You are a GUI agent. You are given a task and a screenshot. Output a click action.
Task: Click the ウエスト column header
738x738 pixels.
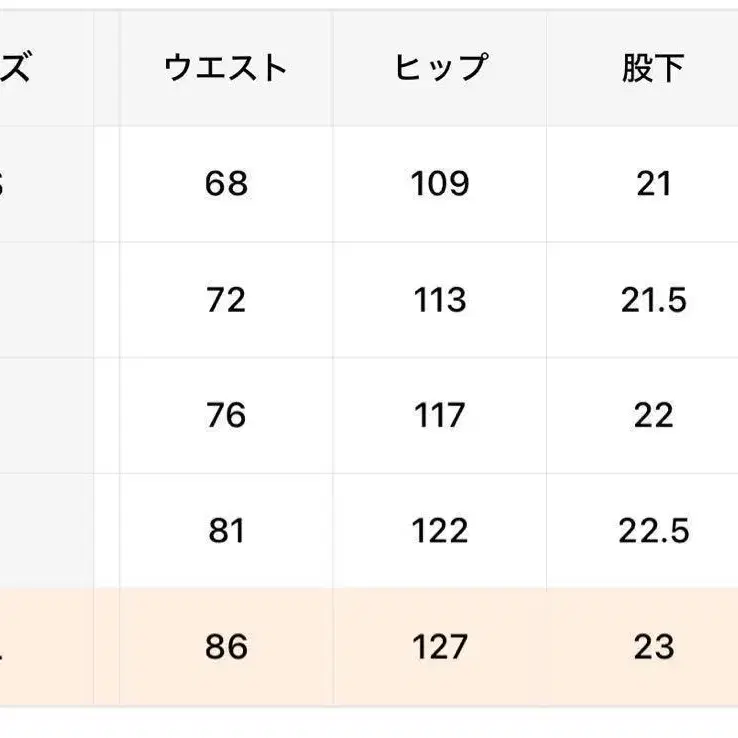[226, 68]
